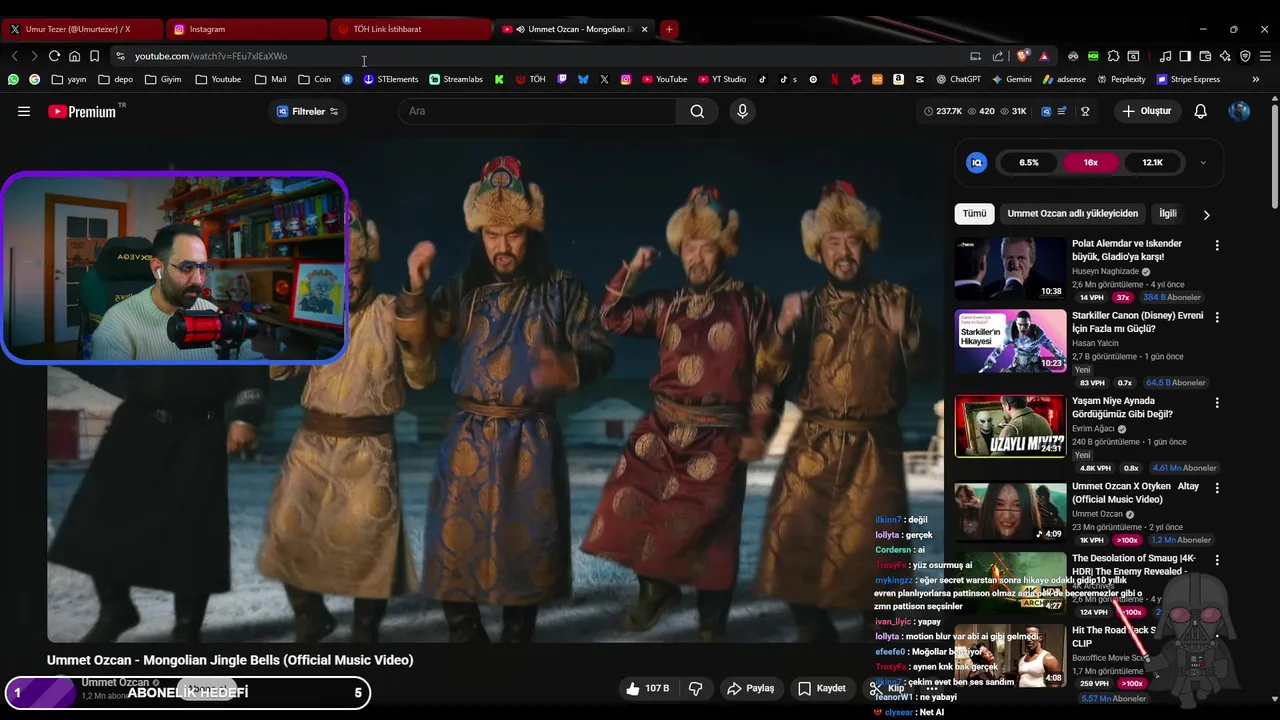Open a new browser tab
The height and width of the screenshot is (720, 1280).
click(x=669, y=29)
